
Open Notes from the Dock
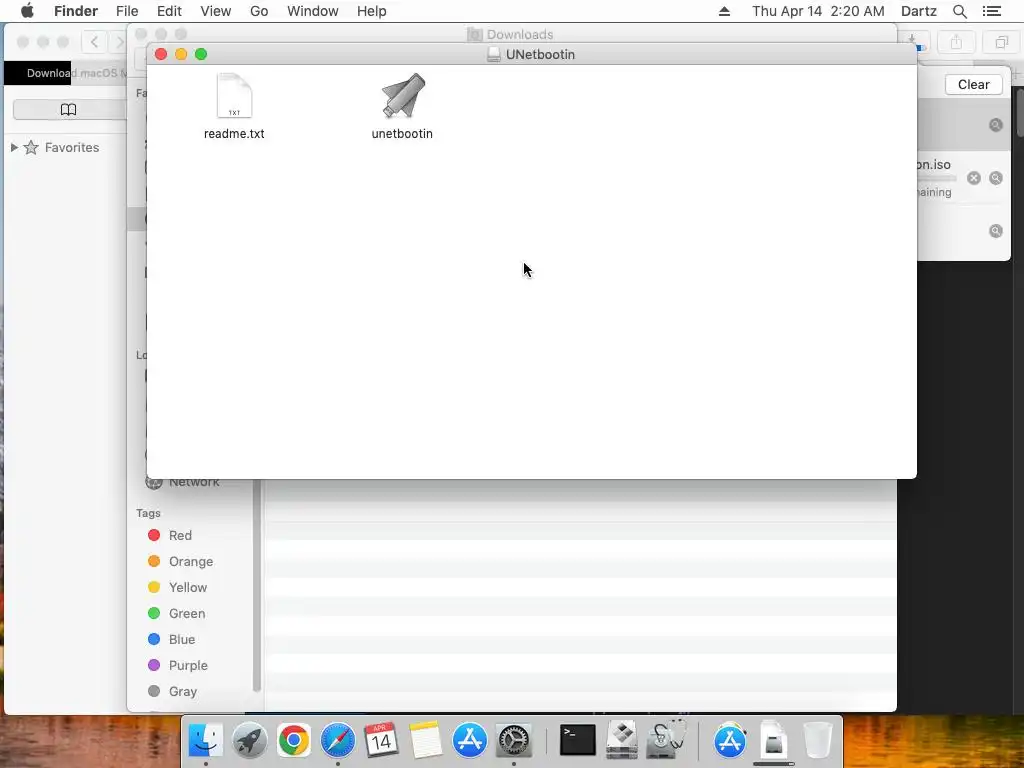tap(425, 740)
